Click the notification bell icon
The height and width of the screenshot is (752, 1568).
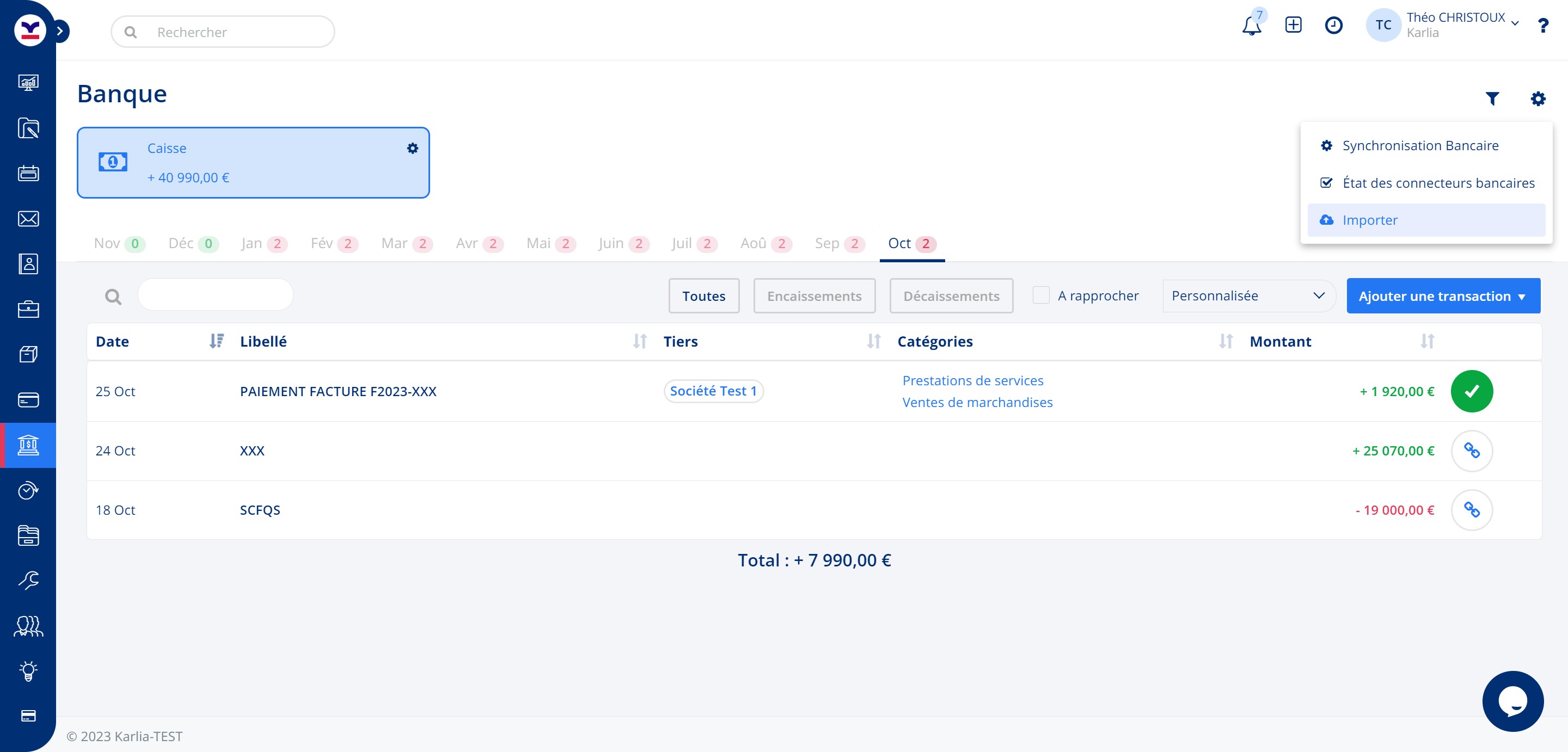(x=1251, y=26)
